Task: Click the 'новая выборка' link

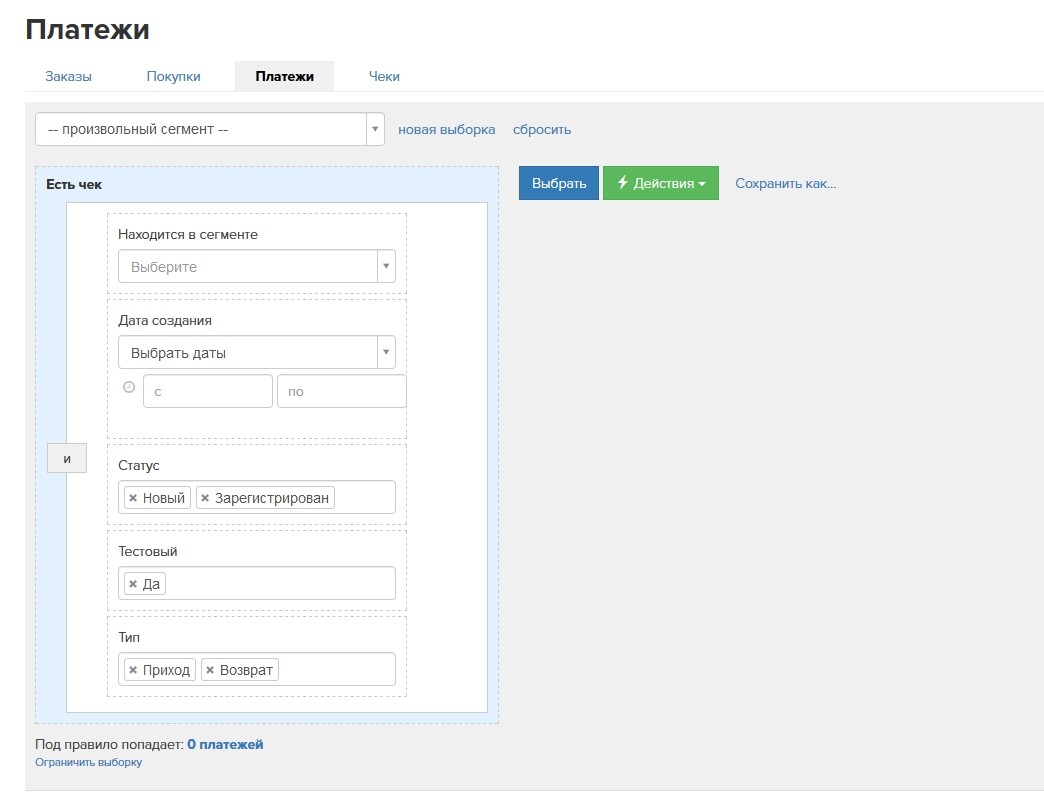Action: [x=447, y=130]
